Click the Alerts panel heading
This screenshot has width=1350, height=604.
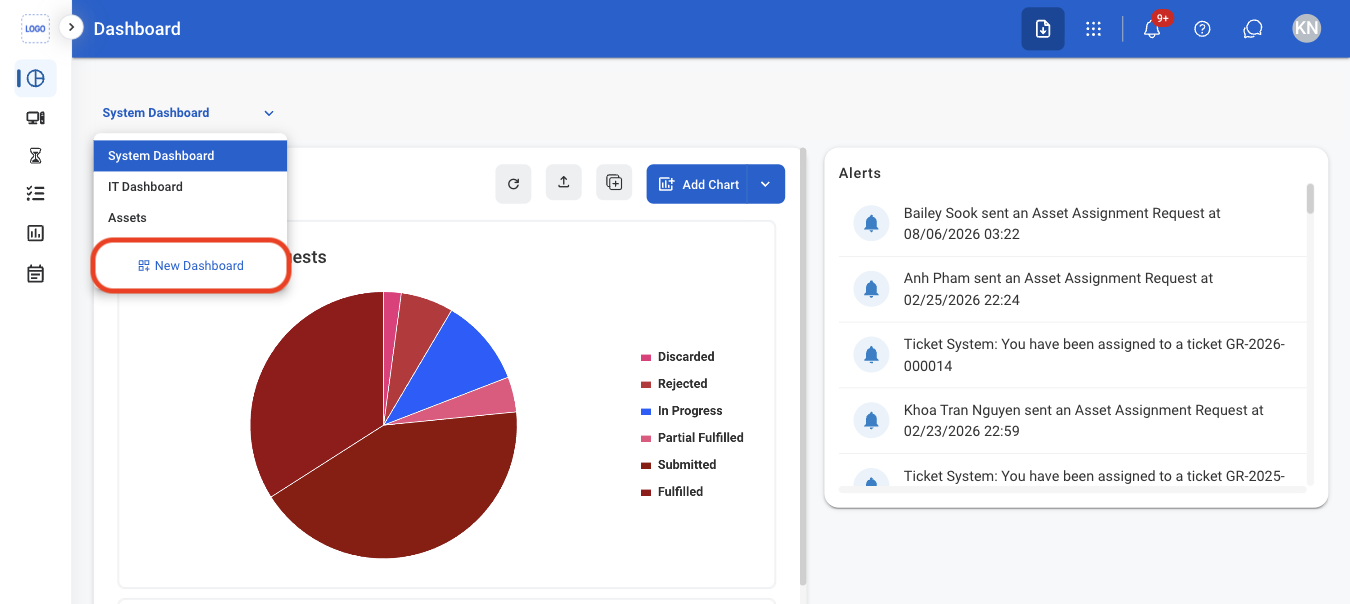point(860,173)
